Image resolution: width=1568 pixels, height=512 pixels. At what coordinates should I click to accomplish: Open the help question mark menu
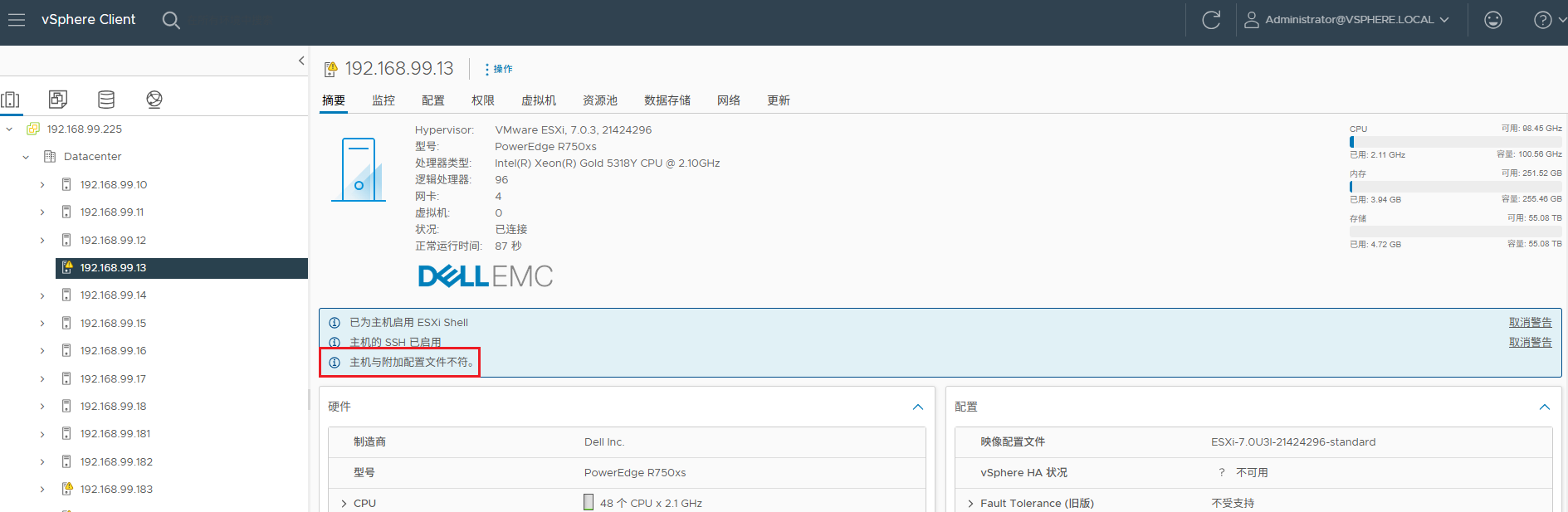[1549, 20]
